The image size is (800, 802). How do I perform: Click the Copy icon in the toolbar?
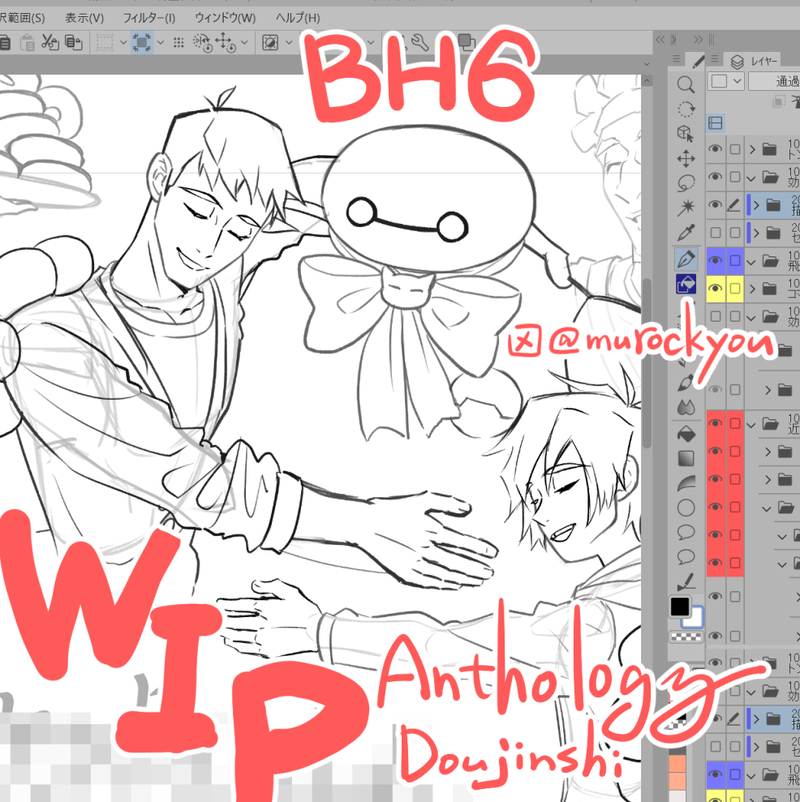point(74,42)
